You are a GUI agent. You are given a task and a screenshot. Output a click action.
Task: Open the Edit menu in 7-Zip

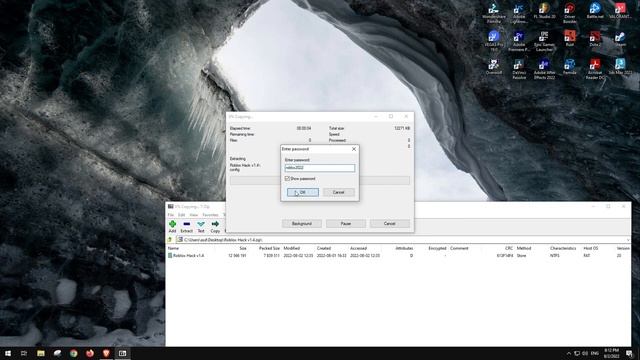pos(182,215)
